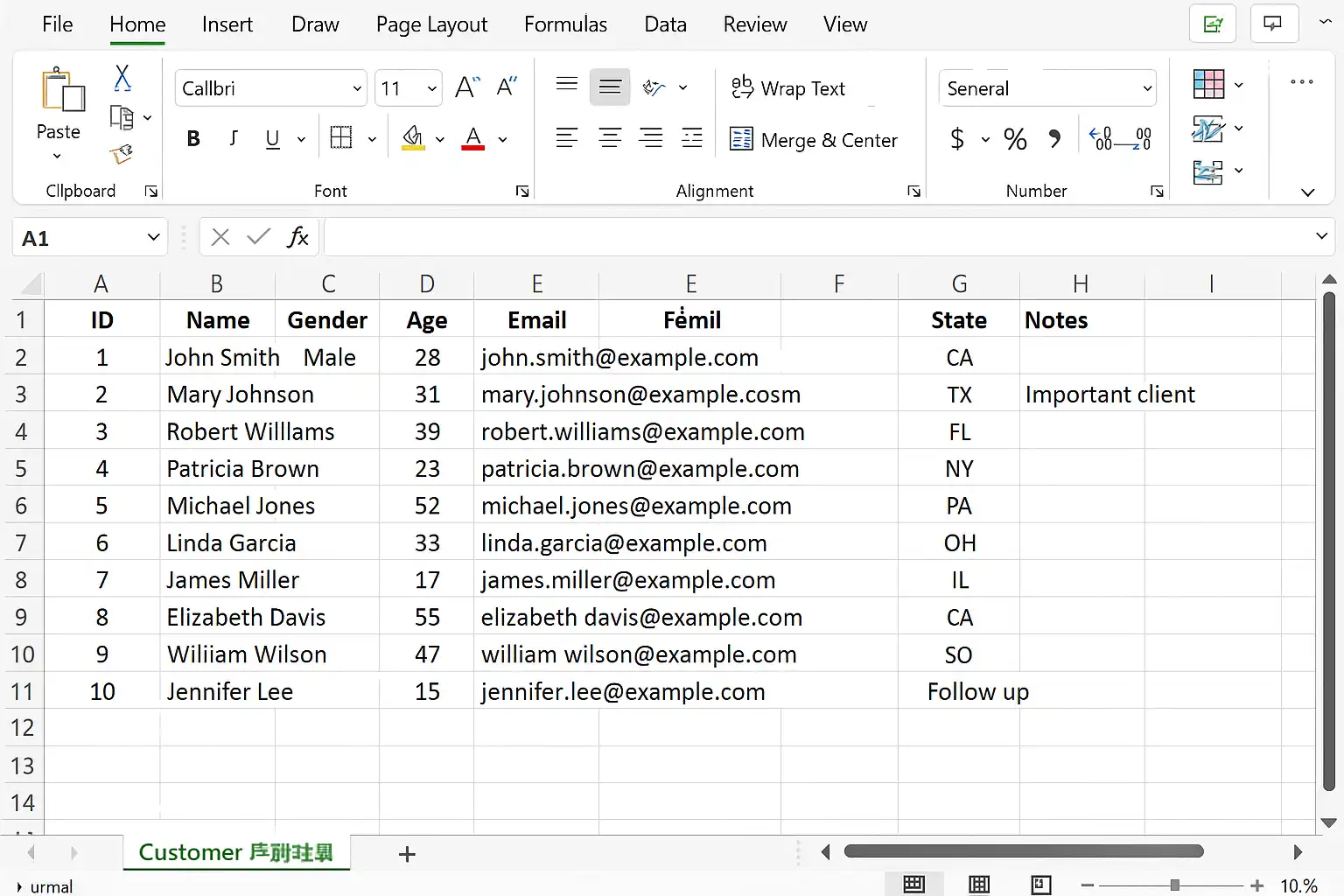Viewport: 1344px width, 896px height.
Task: Click the Increase Font Size icon
Action: (x=466, y=87)
